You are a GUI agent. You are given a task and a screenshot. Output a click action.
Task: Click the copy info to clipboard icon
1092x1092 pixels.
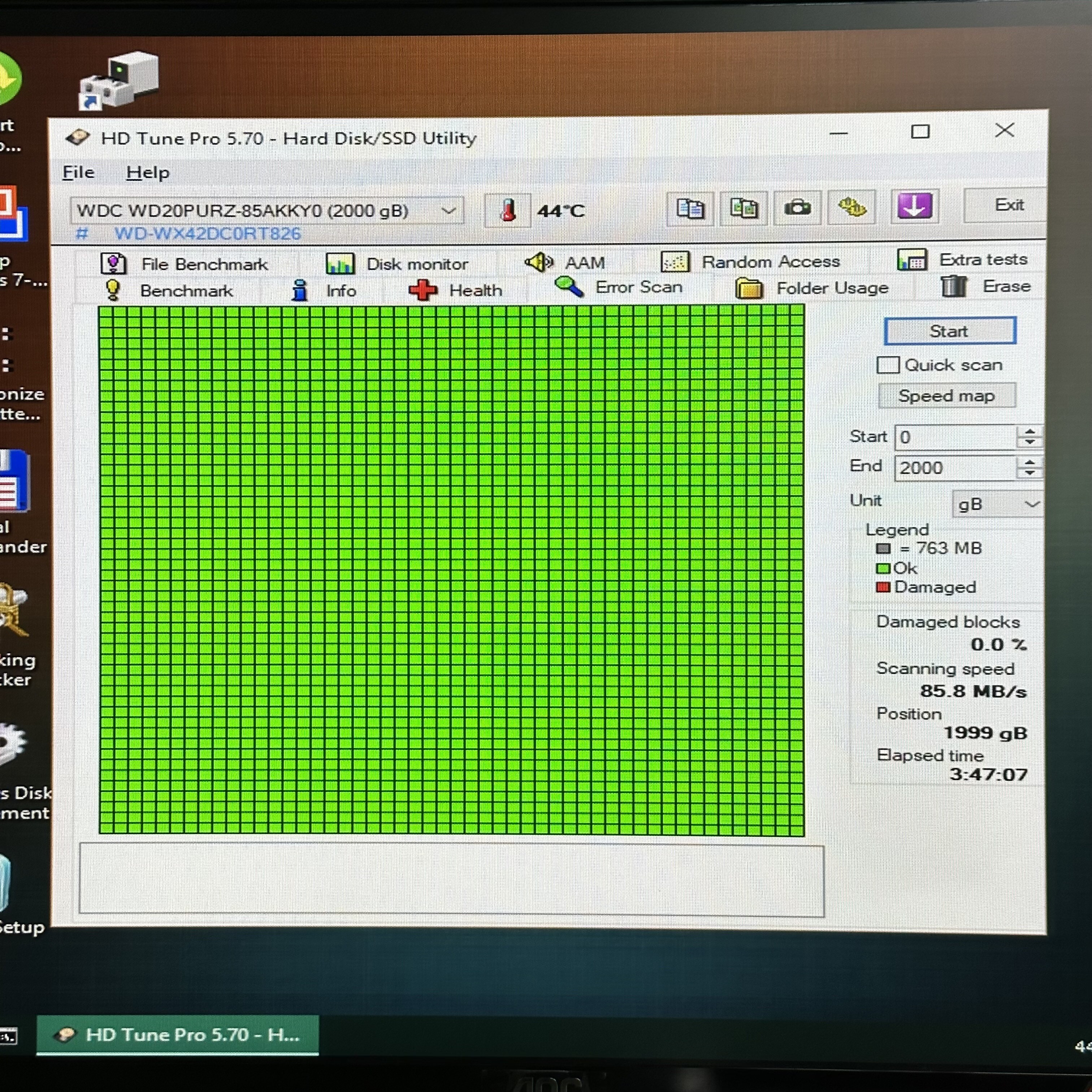coord(690,209)
